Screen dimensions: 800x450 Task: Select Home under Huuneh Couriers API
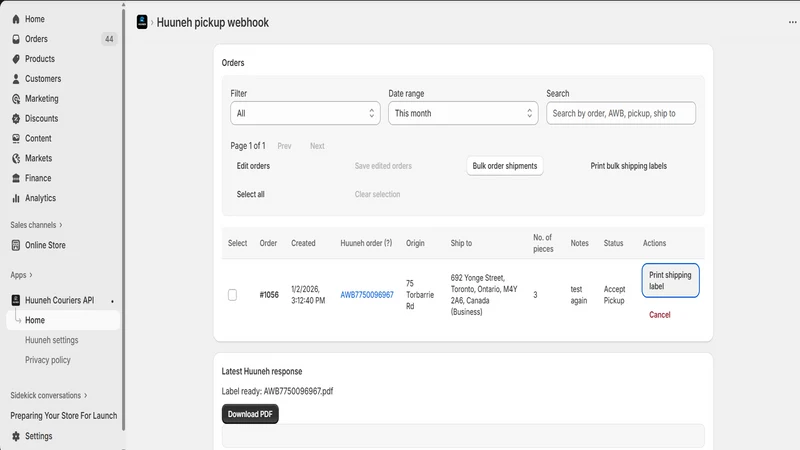tap(63, 320)
